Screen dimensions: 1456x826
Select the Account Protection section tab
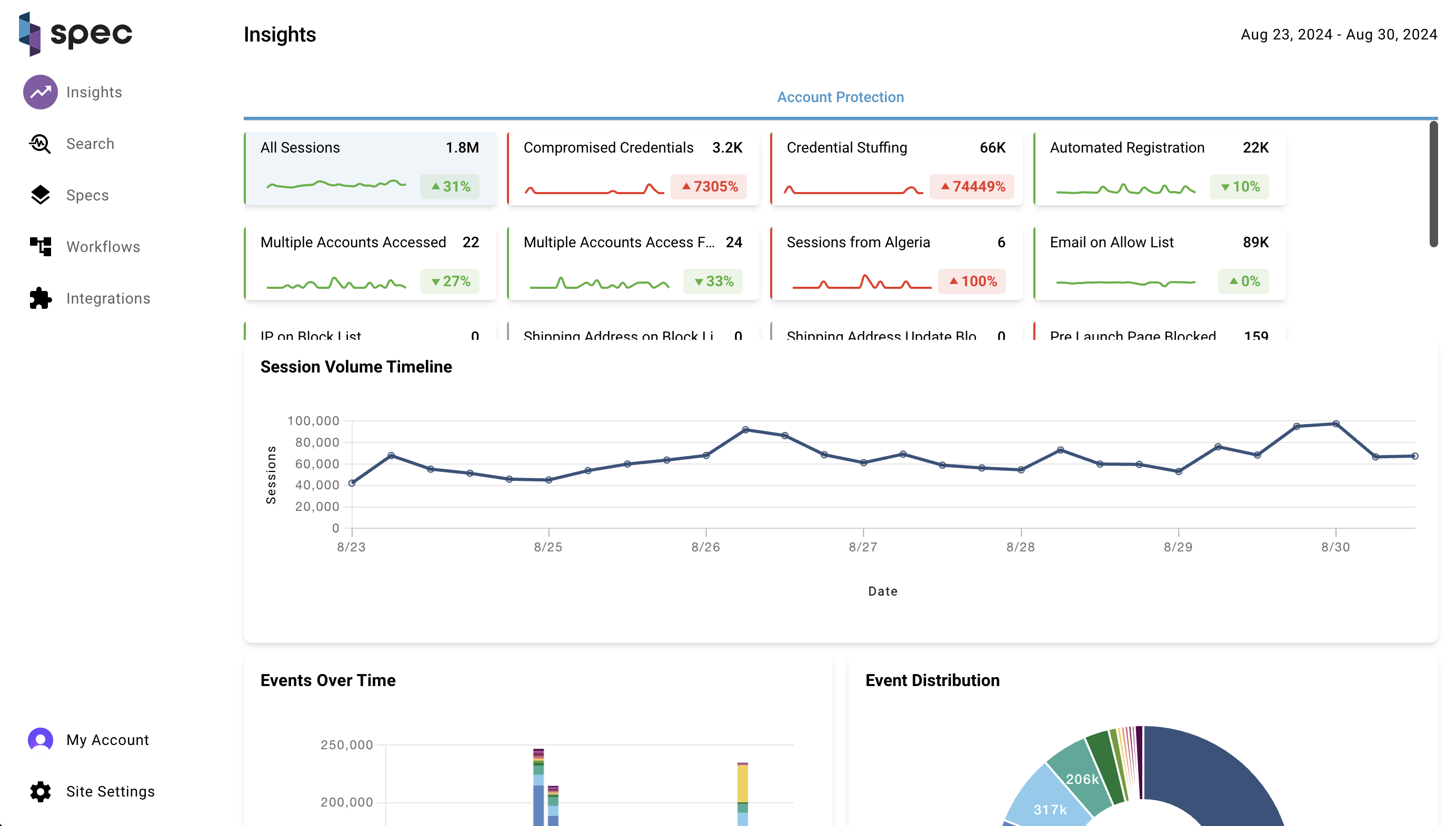point(840,97)
